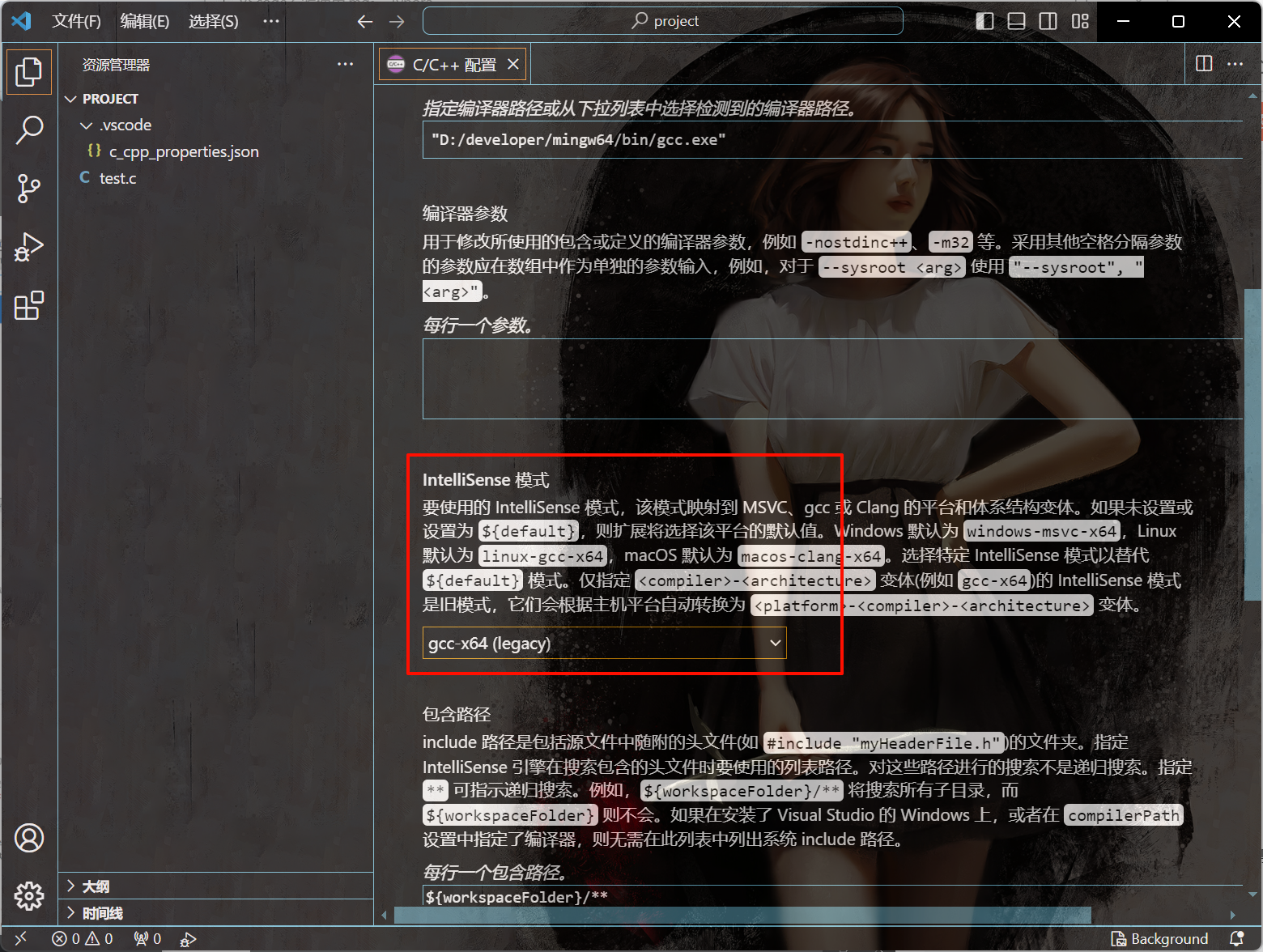The width and height of the screenshot is (1263, 952).
Task: Click the remote window status icon
Action: 21,938
